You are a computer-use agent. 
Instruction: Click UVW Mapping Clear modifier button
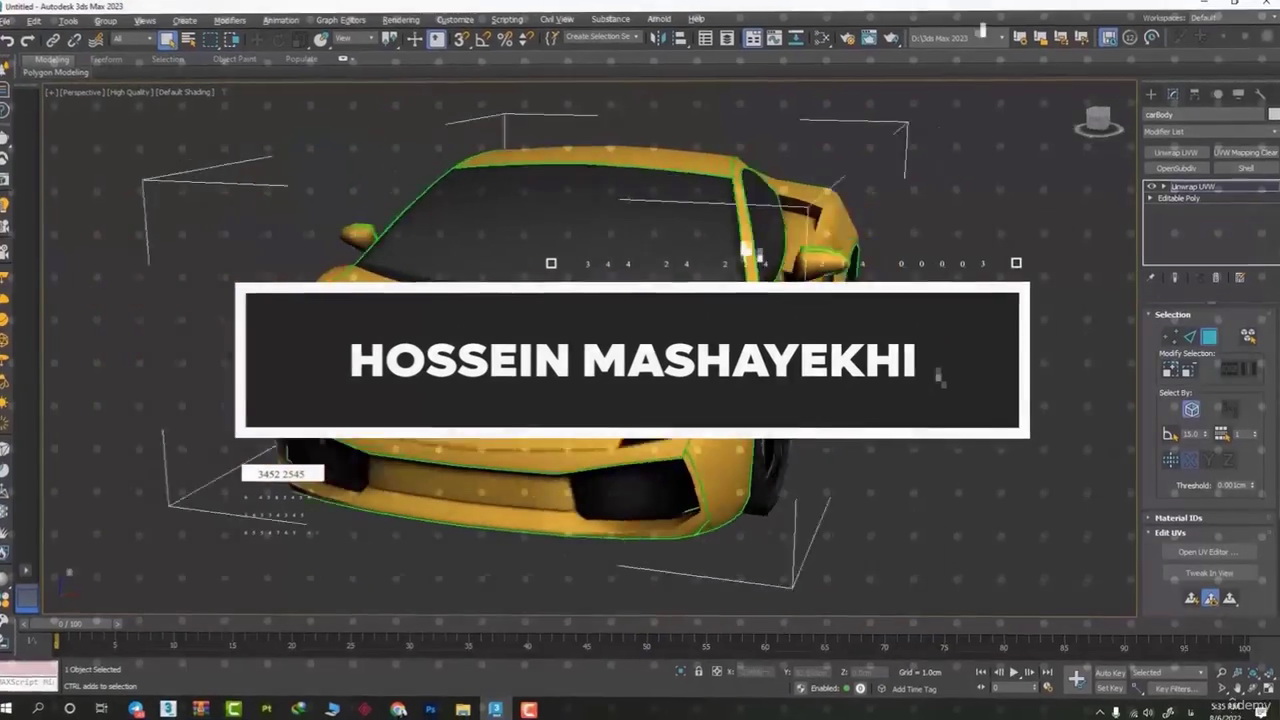1245,152
